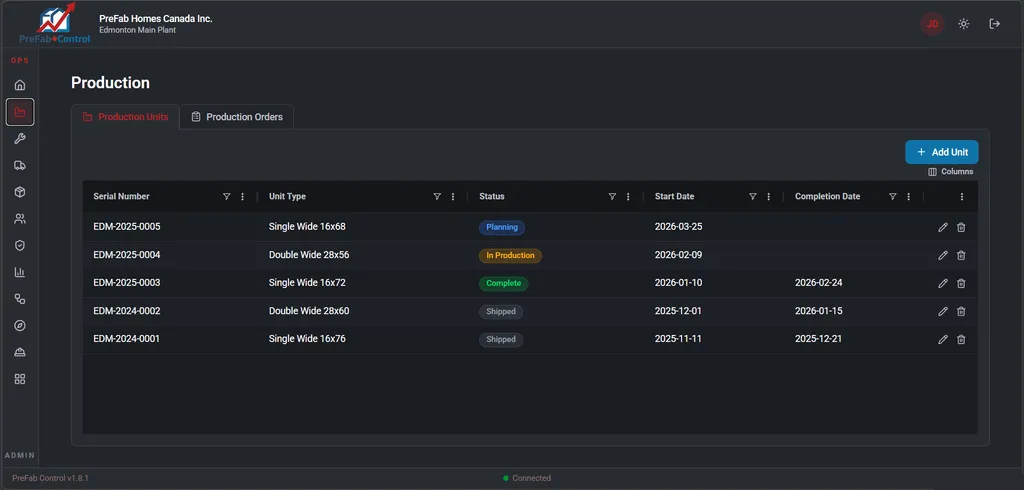Open the Serial Number column menu dots

tap(243, 197)
